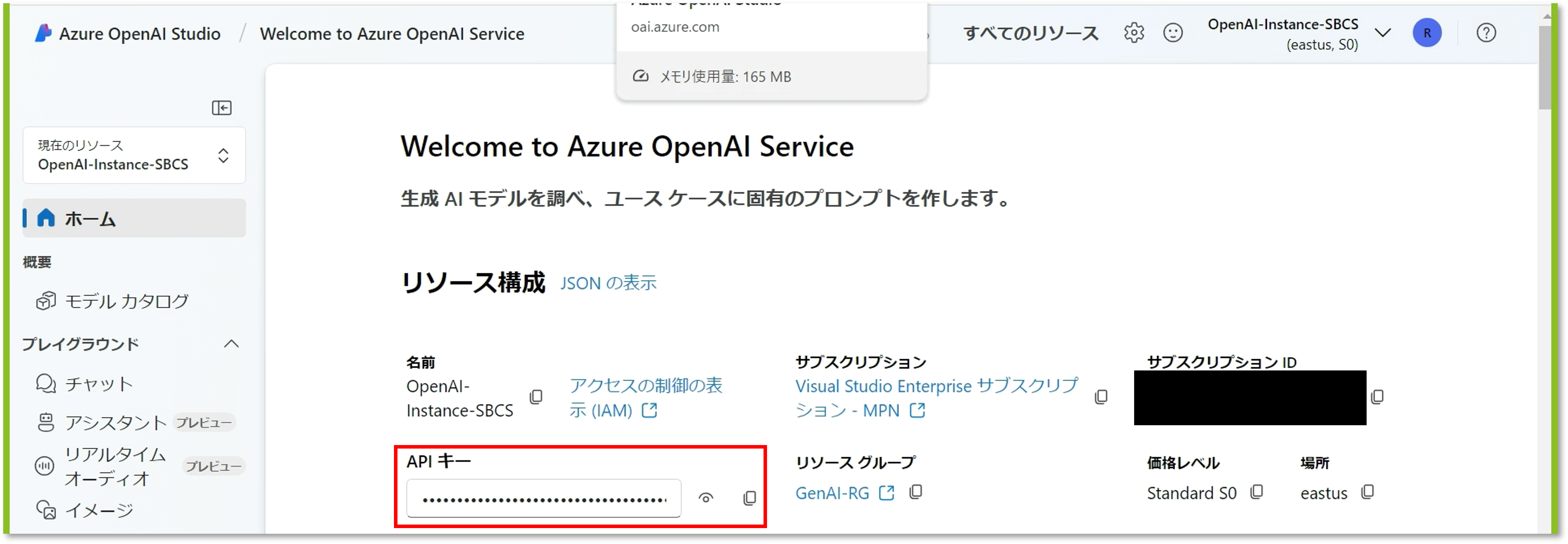Open user avatar R account menu

pyautogui.click(x=1427, y=33)
